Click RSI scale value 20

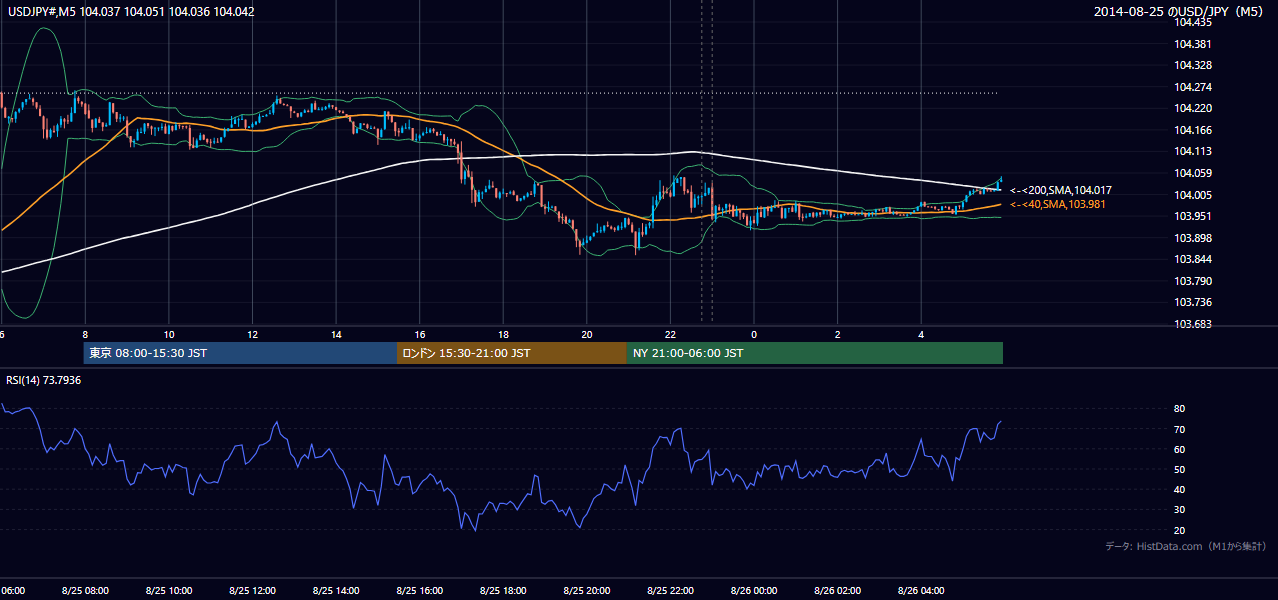[x=1180, y=530]
